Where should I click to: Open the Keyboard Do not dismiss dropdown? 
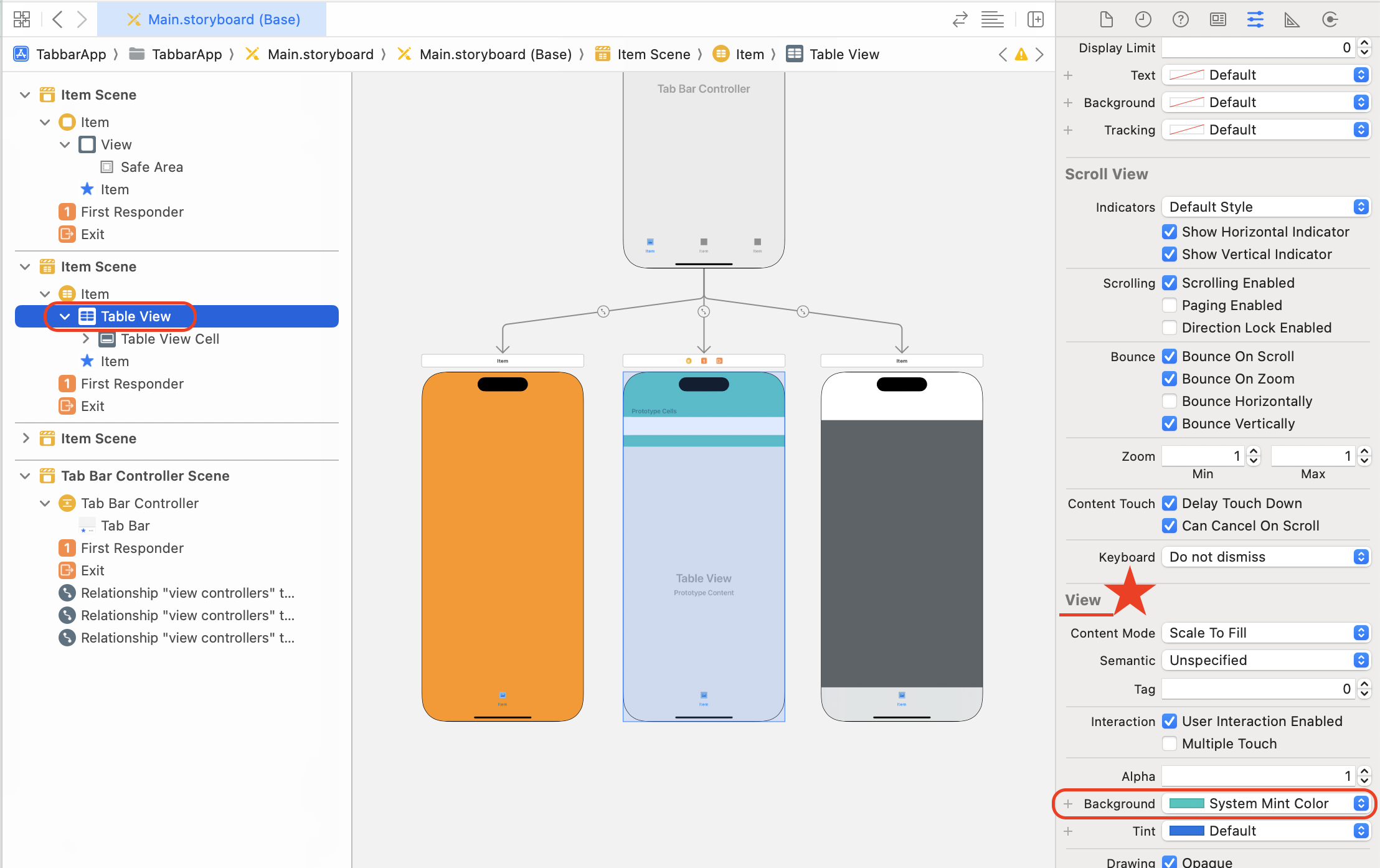(1265, 557)
